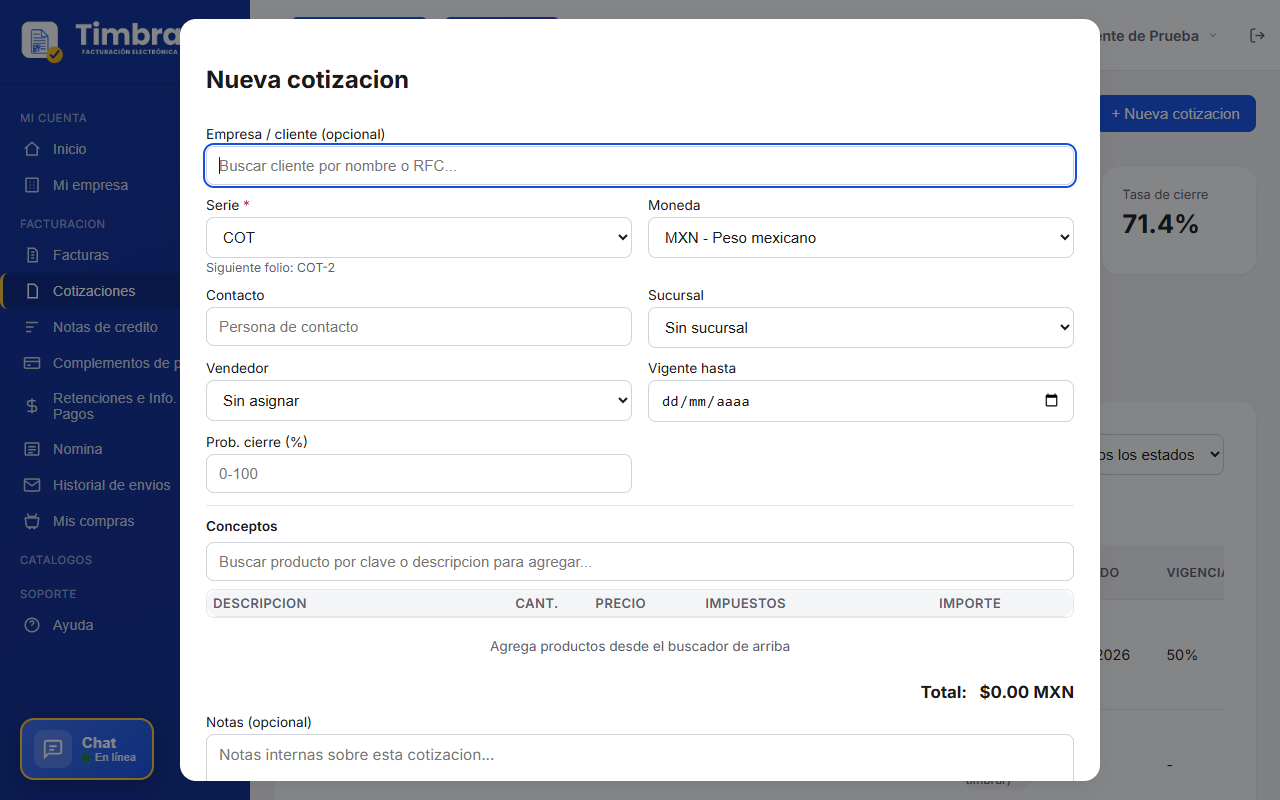The height and width of the screenshot is (800, 1280).
Task: Expand the Vendedor dropdown set to Sin asignar
Action: pyautogui.click(x=419, y=401)
